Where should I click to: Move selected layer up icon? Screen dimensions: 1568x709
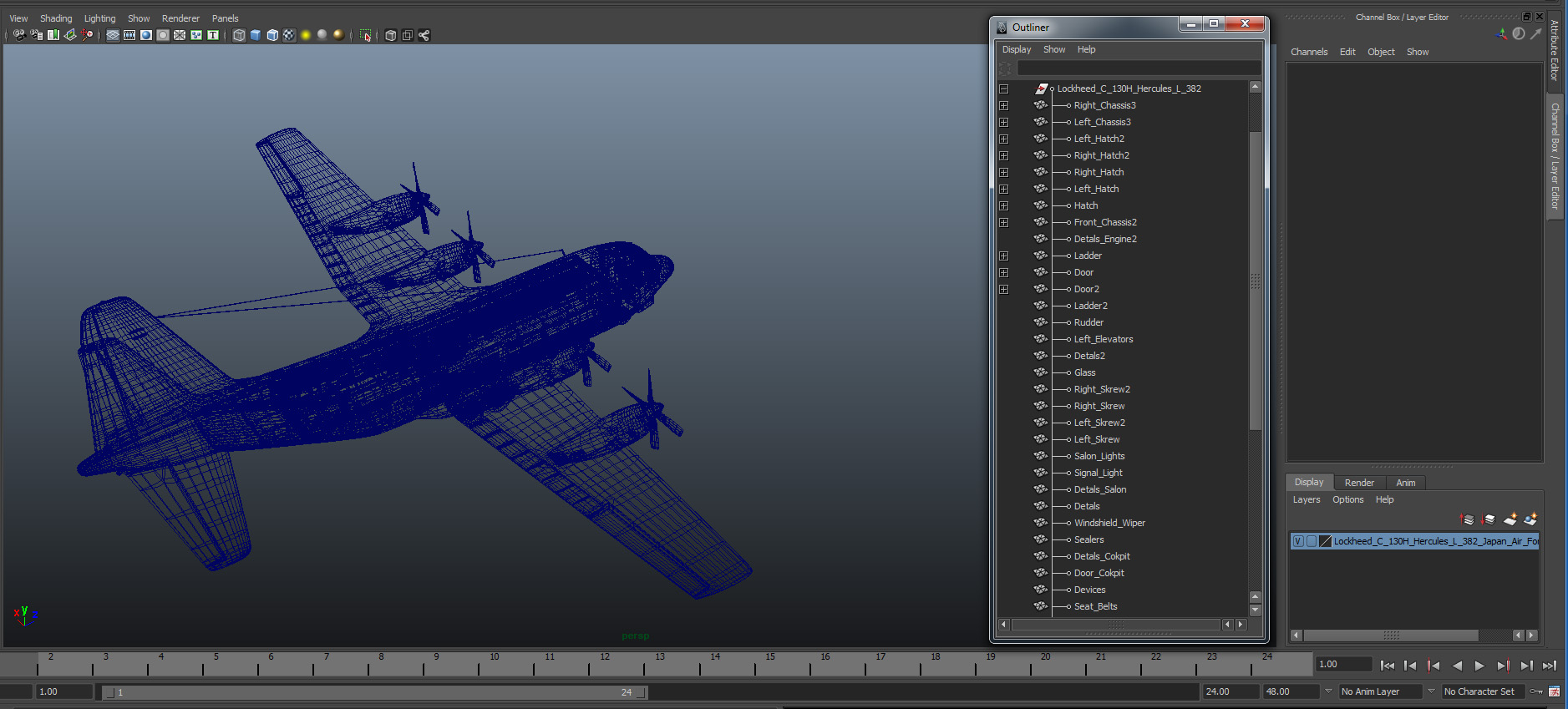pyautogui.click(x=1467, y=519)
